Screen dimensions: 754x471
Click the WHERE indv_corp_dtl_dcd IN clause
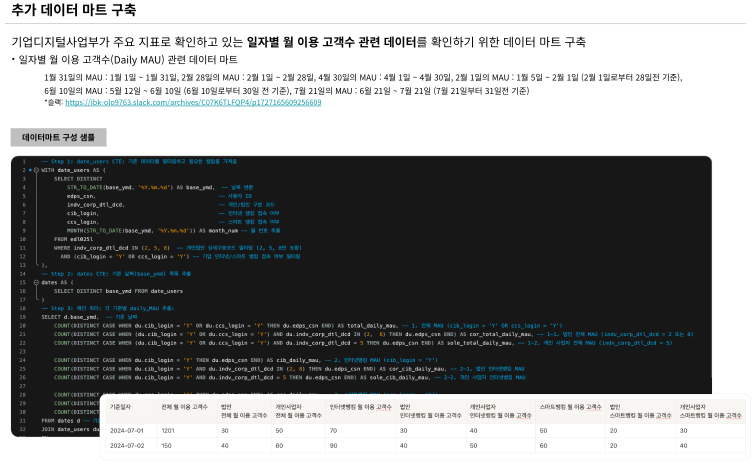(x=112, y=248)
